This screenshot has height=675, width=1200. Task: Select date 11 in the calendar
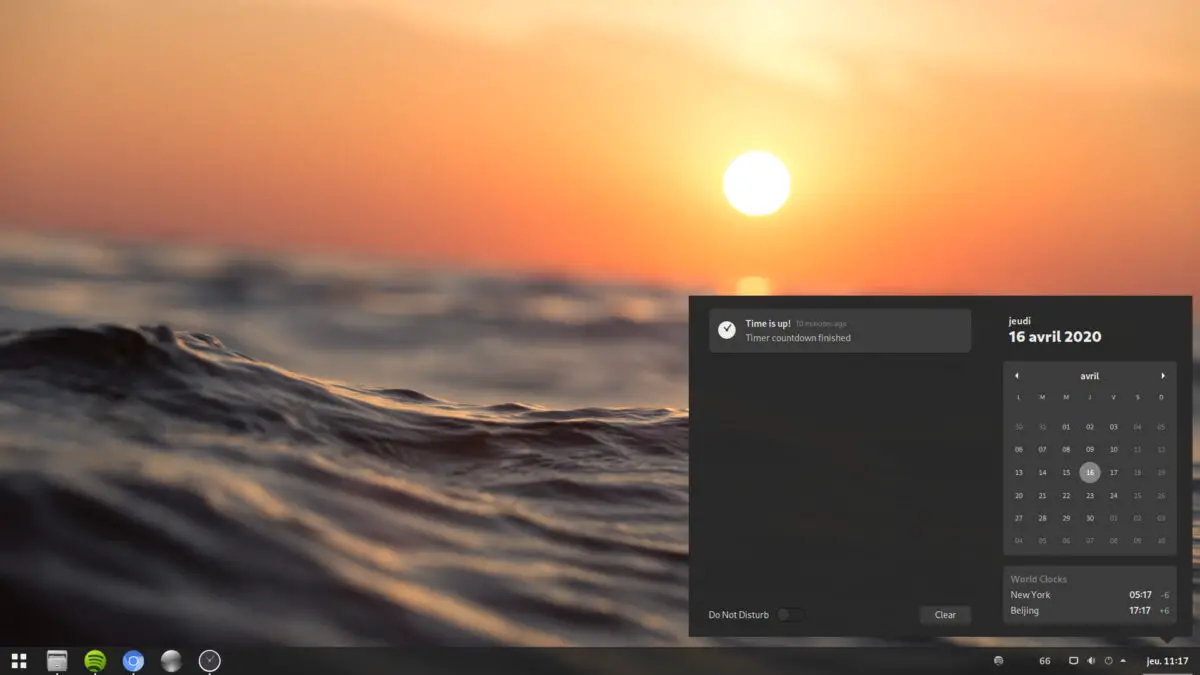coord(1137,449)
